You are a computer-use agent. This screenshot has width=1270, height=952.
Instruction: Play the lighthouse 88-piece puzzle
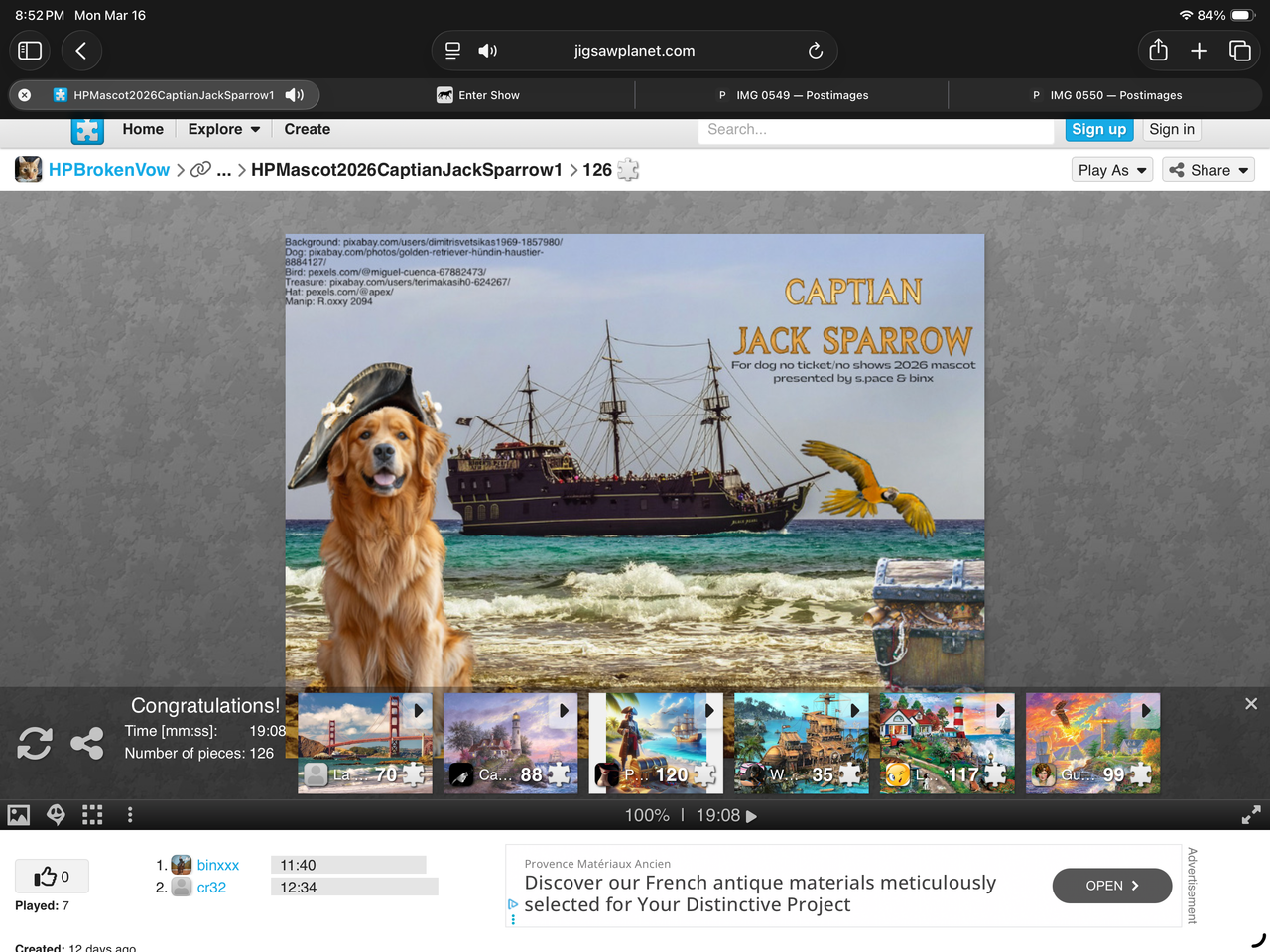click(x=564, y=710)
